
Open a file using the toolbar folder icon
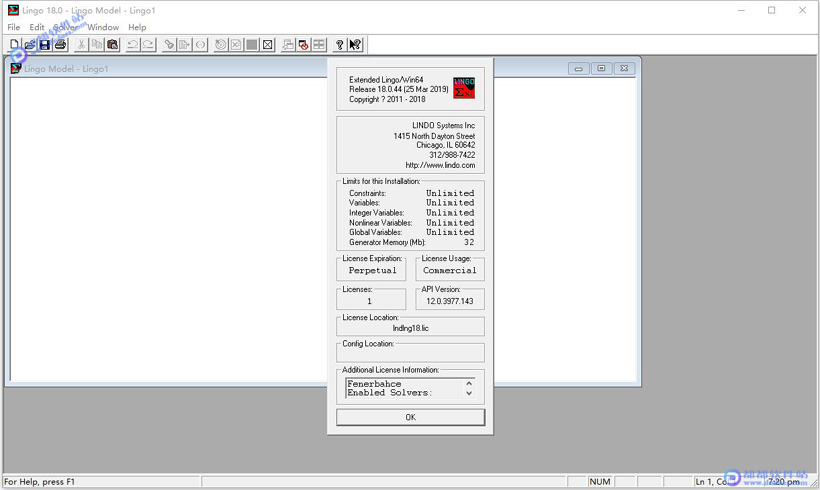30,45
